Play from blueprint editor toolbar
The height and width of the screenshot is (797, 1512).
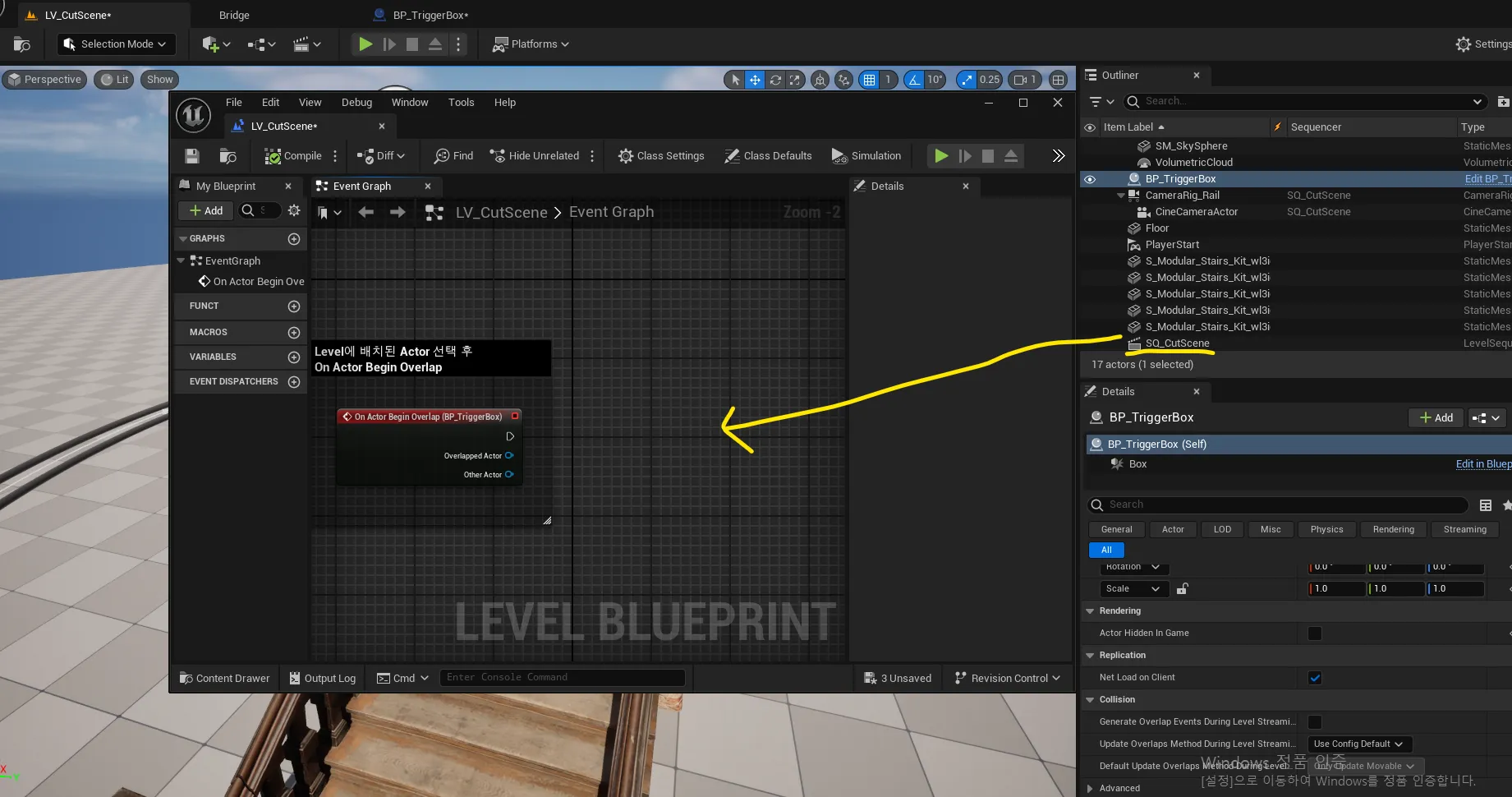[941, 156]
